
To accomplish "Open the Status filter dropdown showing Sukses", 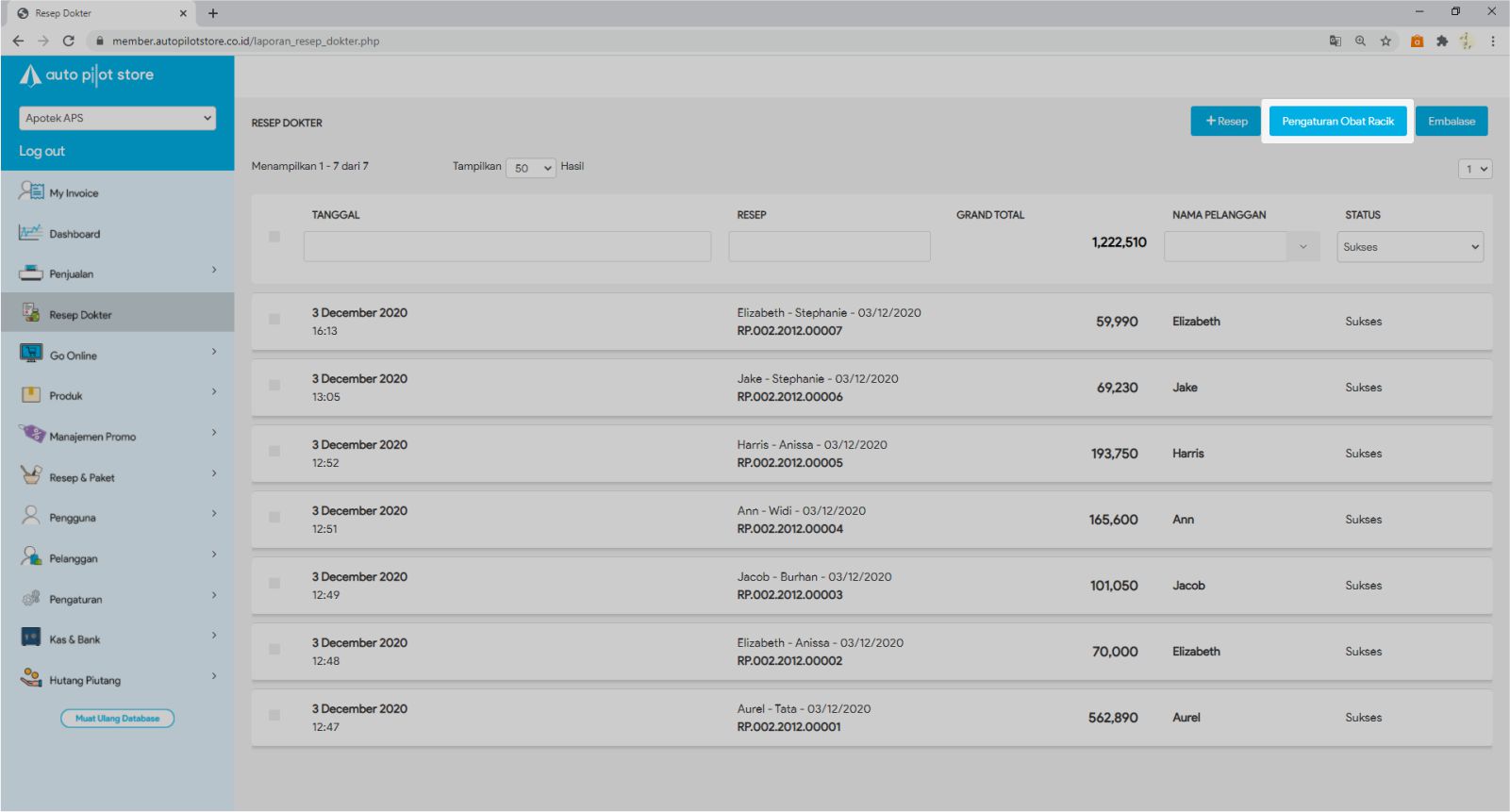I will pos(1409,247).
